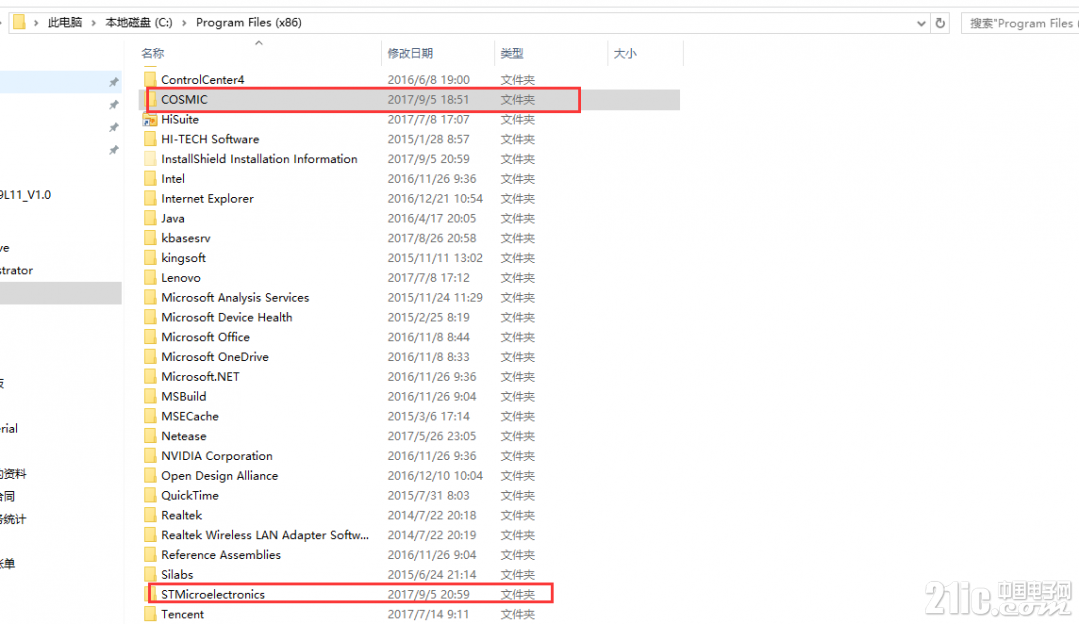
Task: Open the address bar history dropdown
Action: coord(921,23)
